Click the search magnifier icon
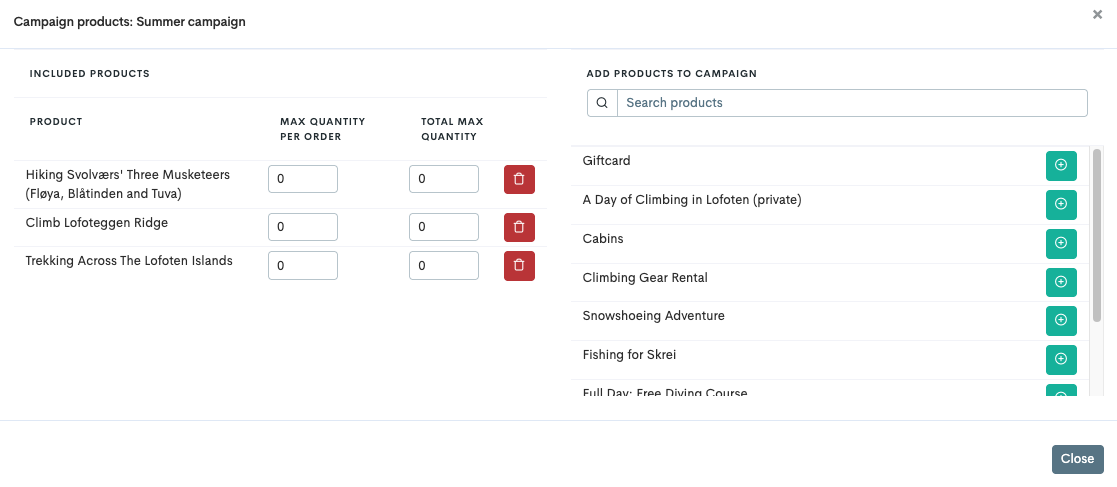 coord(602,103)
